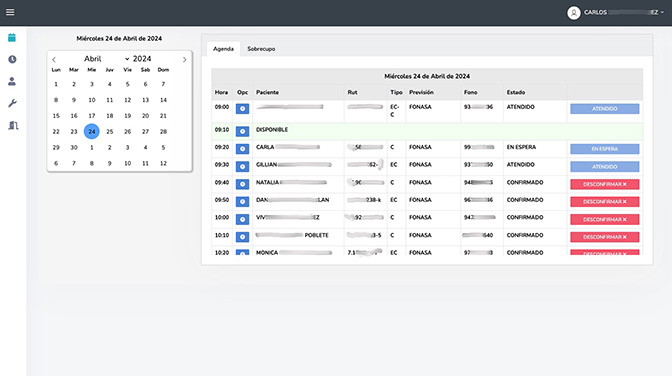The image size is (672, 376).
Task: Open options for the 09:50 appointment
Action: tap(242, 202)
